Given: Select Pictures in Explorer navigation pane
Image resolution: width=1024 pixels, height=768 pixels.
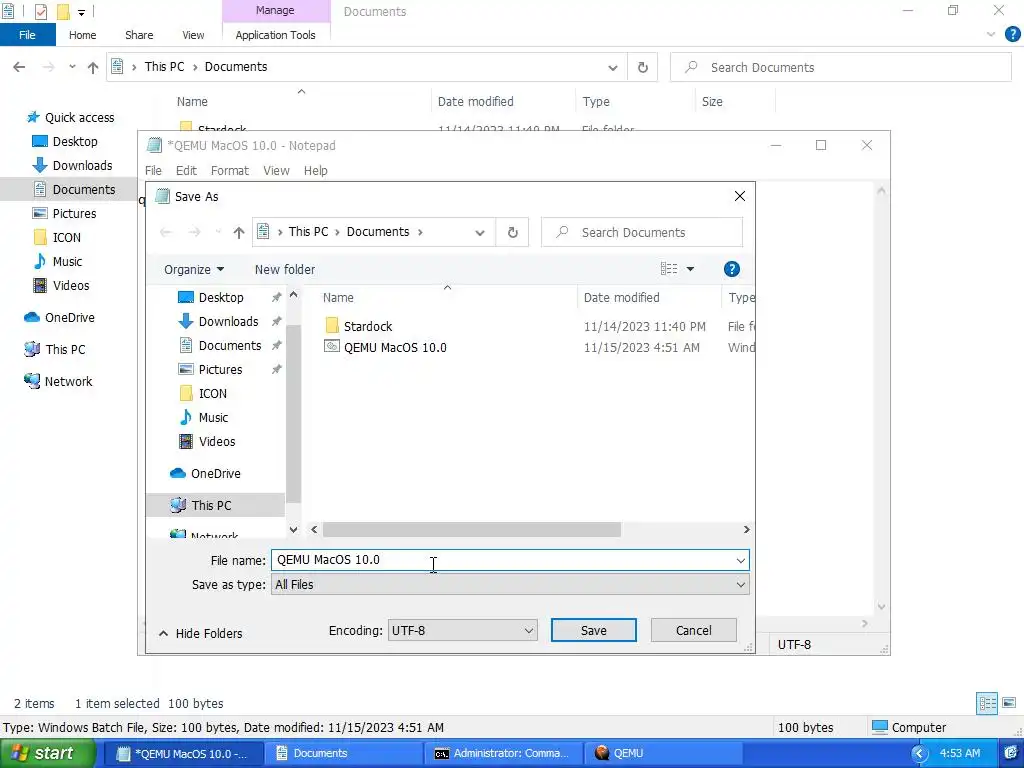Looking at the screenshot, I should tap(64, 214).
